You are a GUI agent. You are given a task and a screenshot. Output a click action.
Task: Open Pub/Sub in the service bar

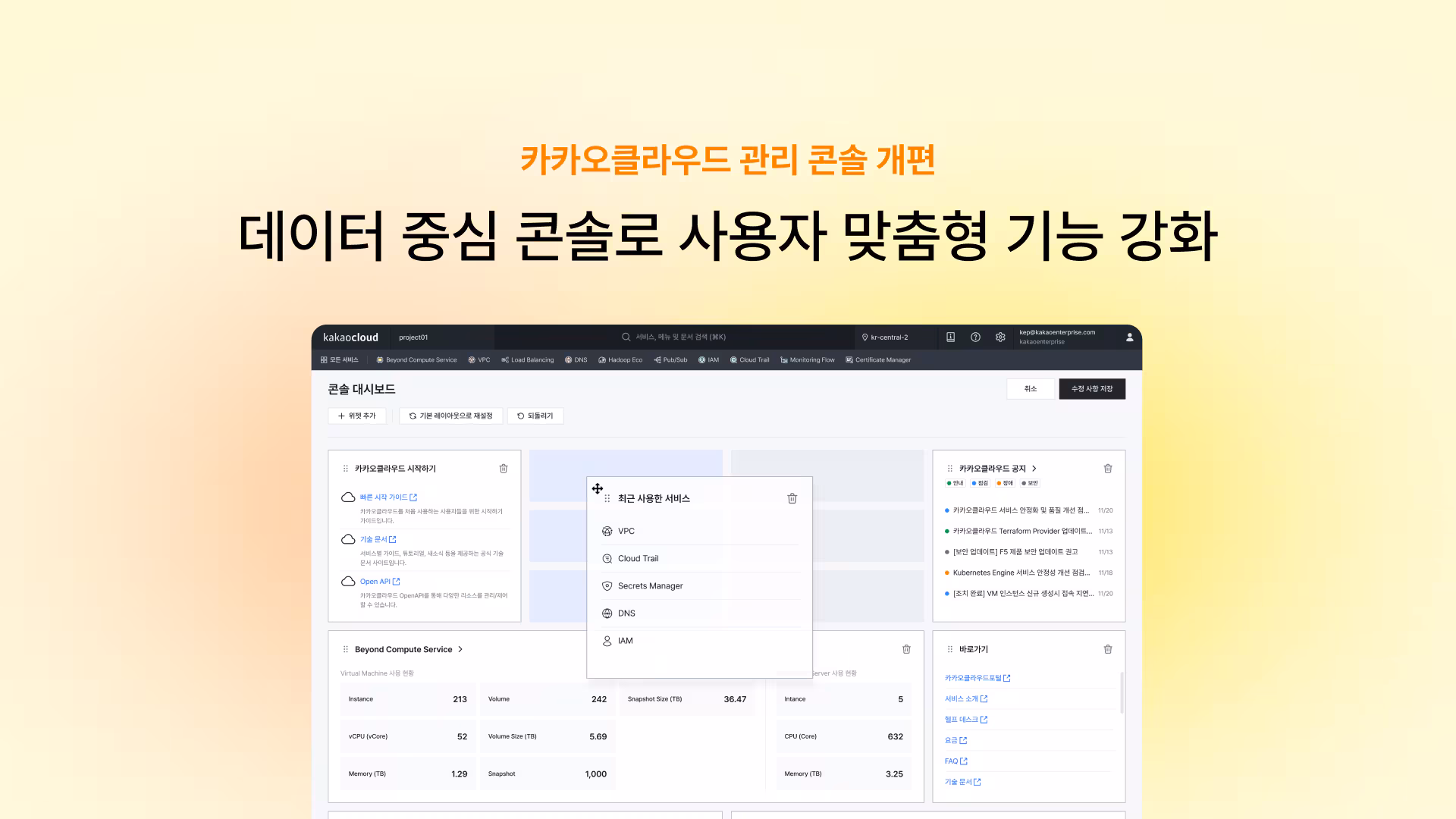(670, 360)
